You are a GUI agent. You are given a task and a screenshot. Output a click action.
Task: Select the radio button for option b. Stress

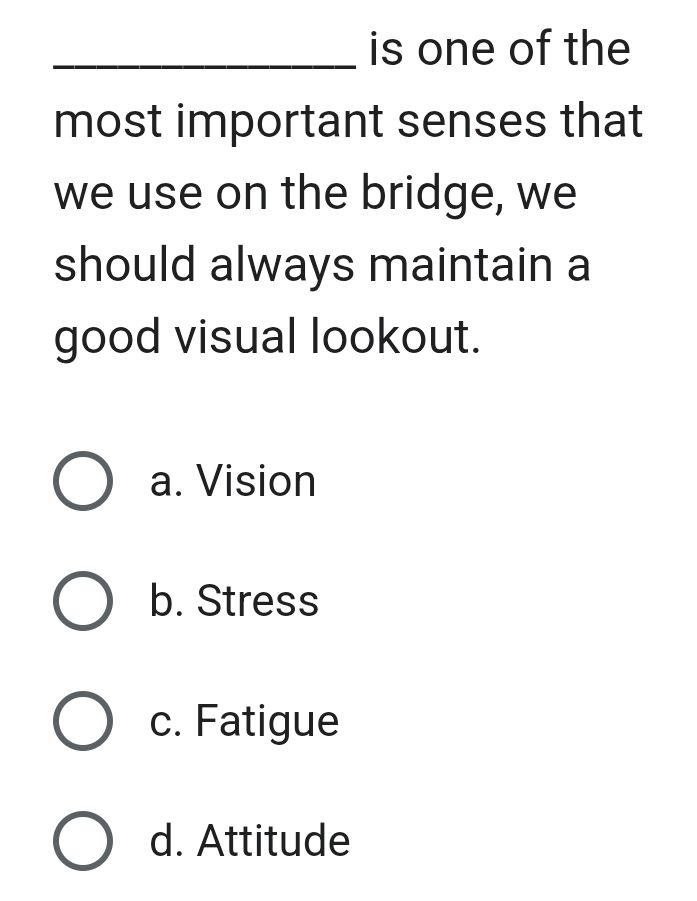tap(83, 600)
